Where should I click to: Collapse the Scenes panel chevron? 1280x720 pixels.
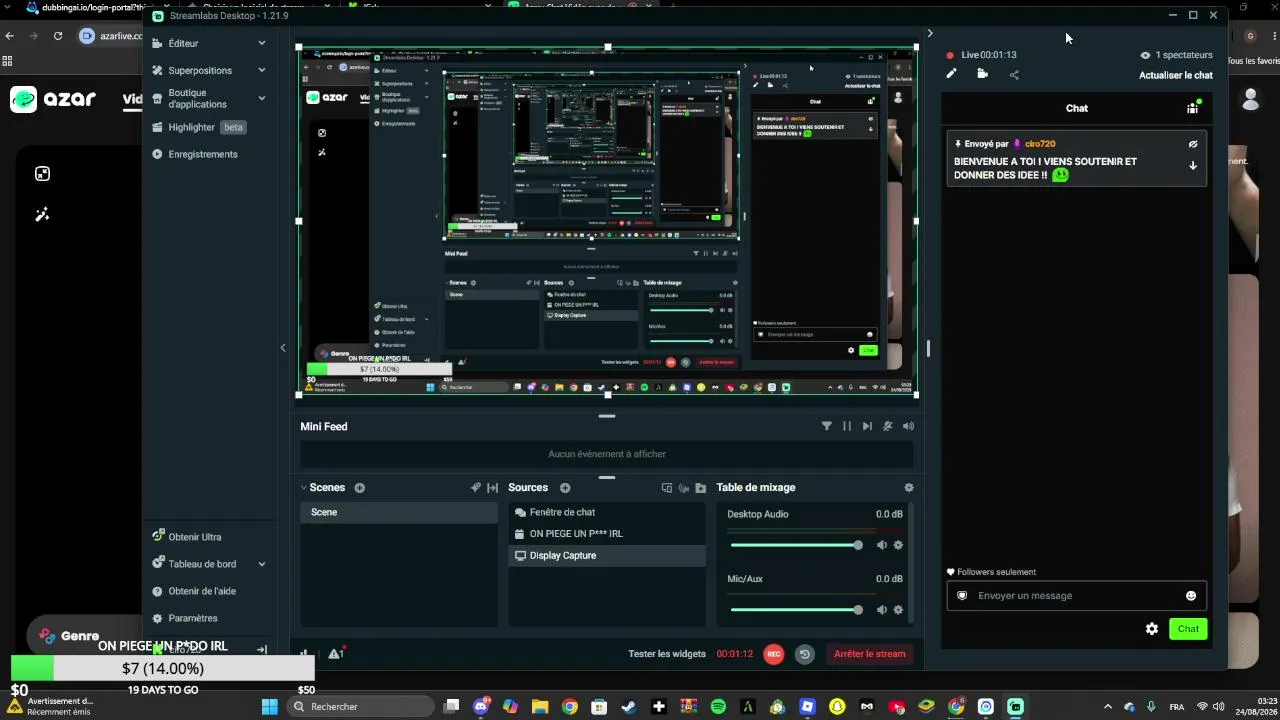[x=304, y=488]
